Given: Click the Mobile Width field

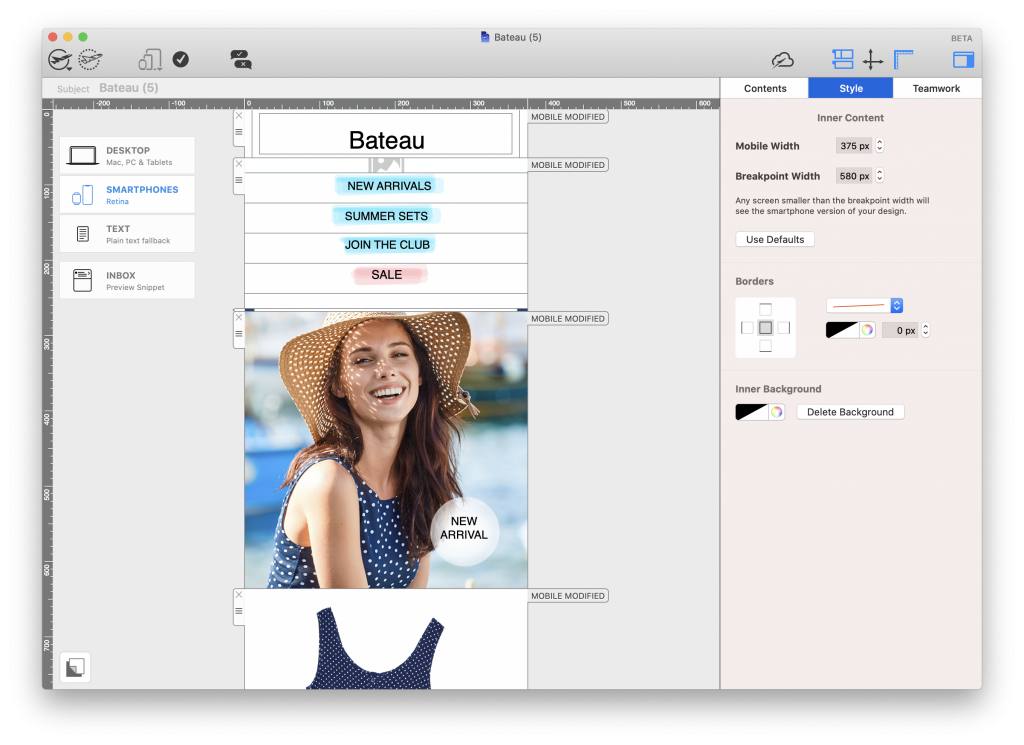Looking at the screenshot, I should point(854,146).
